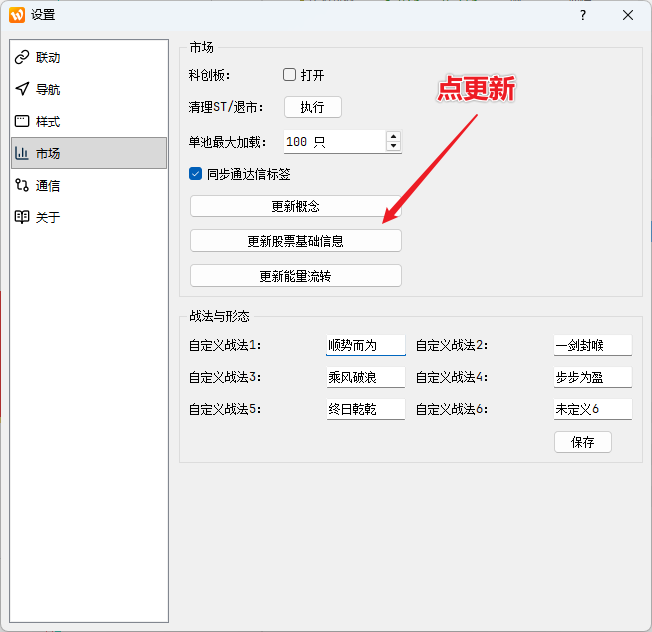Screen dimensions: 652x632
Task: Click the 单池最大加载 value field showing 100
Action: 335,142
